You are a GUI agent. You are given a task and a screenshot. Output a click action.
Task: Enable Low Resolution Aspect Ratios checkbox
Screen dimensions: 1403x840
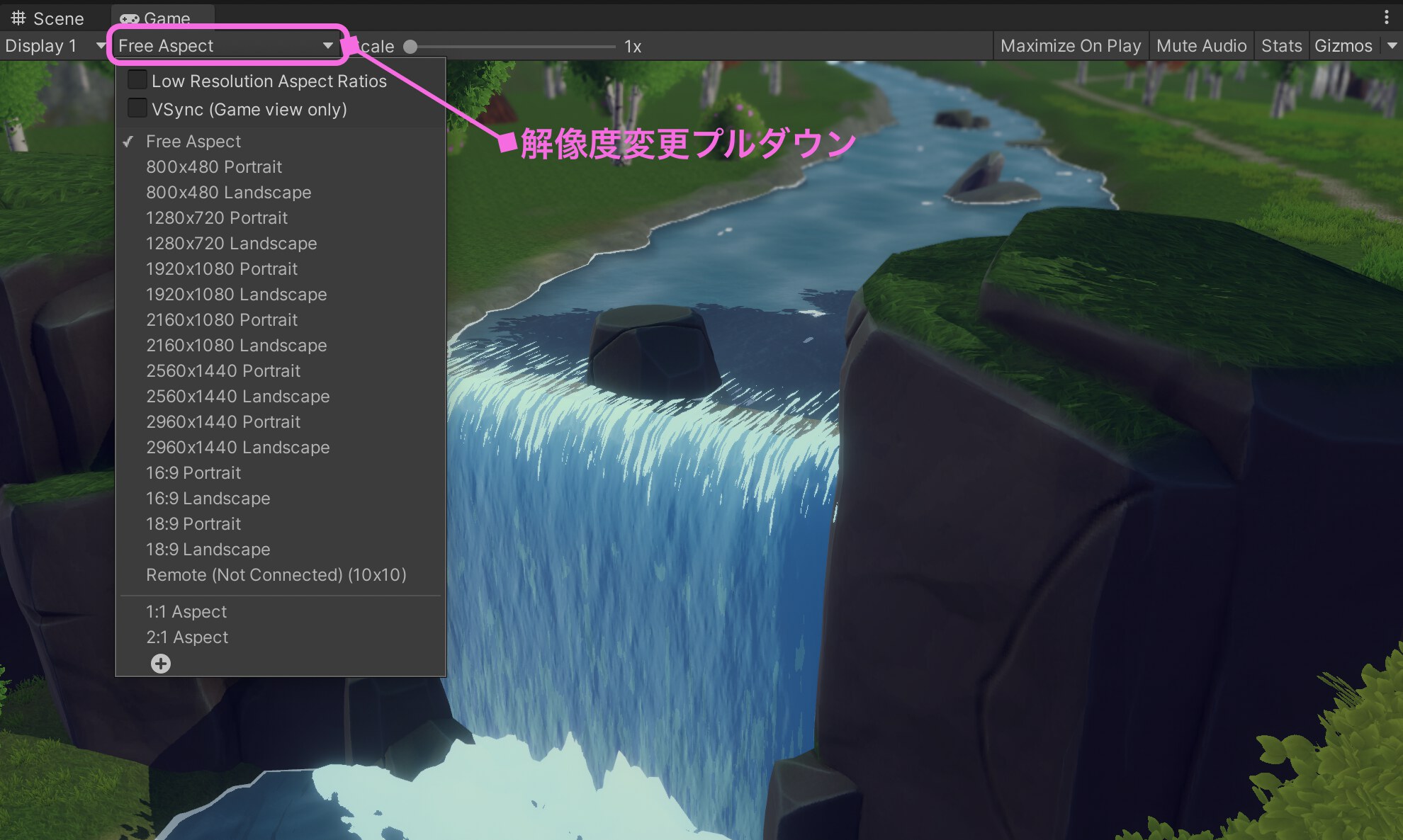[137, 80]
